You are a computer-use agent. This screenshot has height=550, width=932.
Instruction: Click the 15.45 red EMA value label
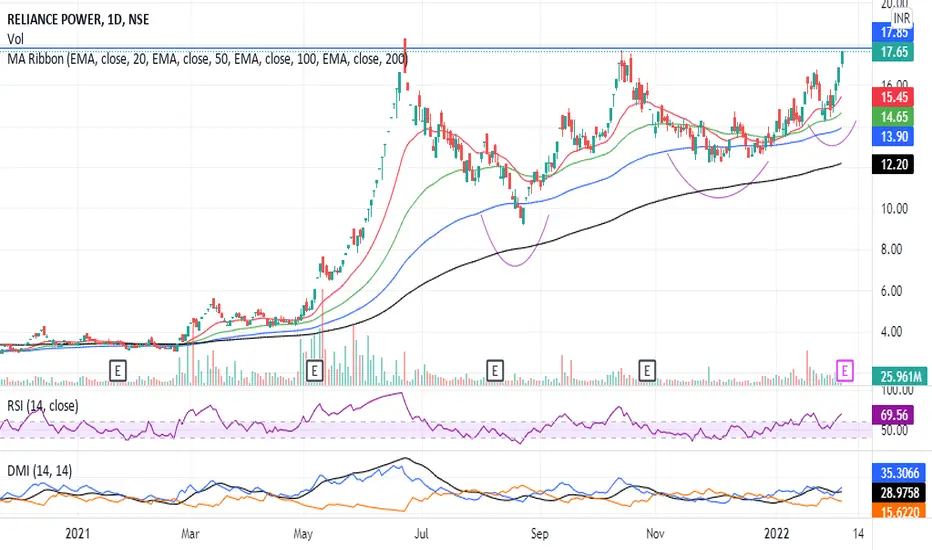click(x=893, y=97)
